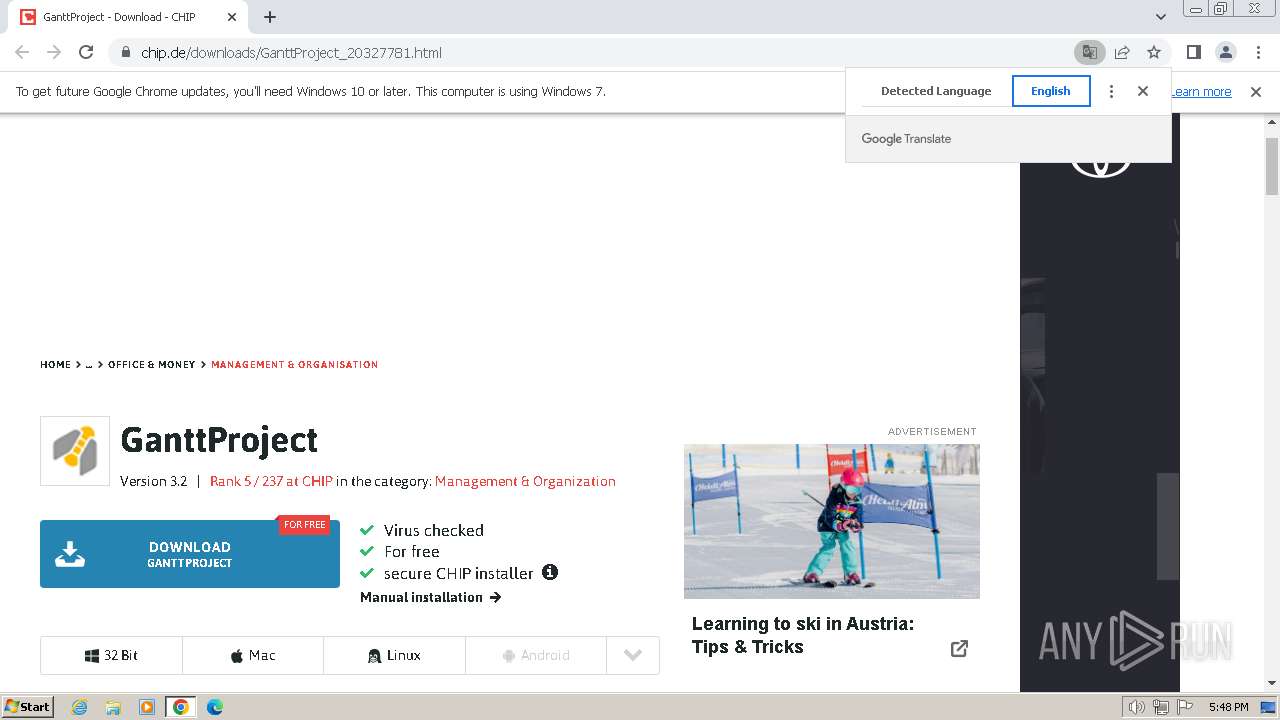Expand the ellipsis breadcrumb

click(x=88, y=364)
